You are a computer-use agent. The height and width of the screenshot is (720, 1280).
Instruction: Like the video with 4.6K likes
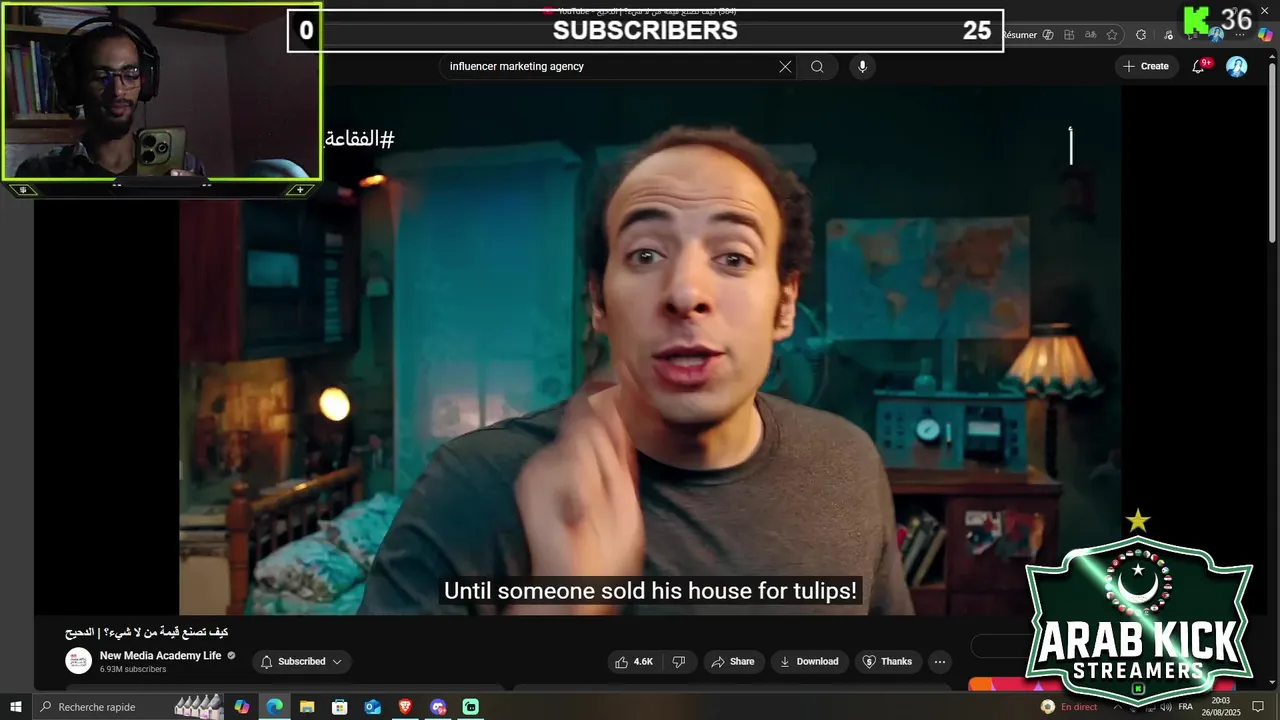(x=634, y=662)
